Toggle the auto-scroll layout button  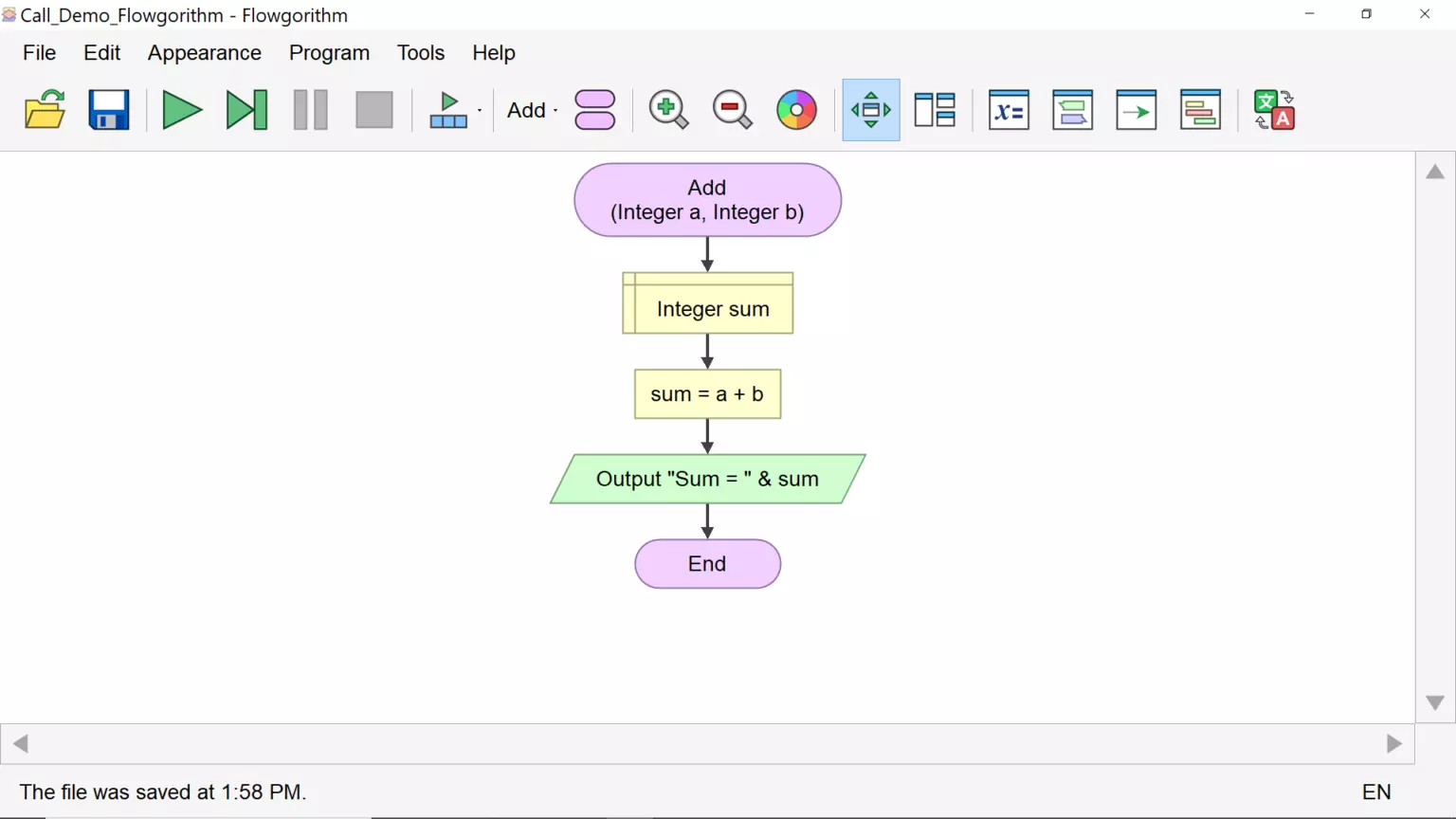(871, 110)
